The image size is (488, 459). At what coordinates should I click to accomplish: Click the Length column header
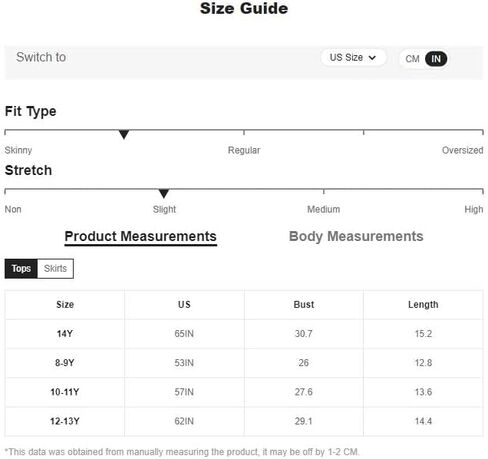pyautogui.click(x=423, y=305)
